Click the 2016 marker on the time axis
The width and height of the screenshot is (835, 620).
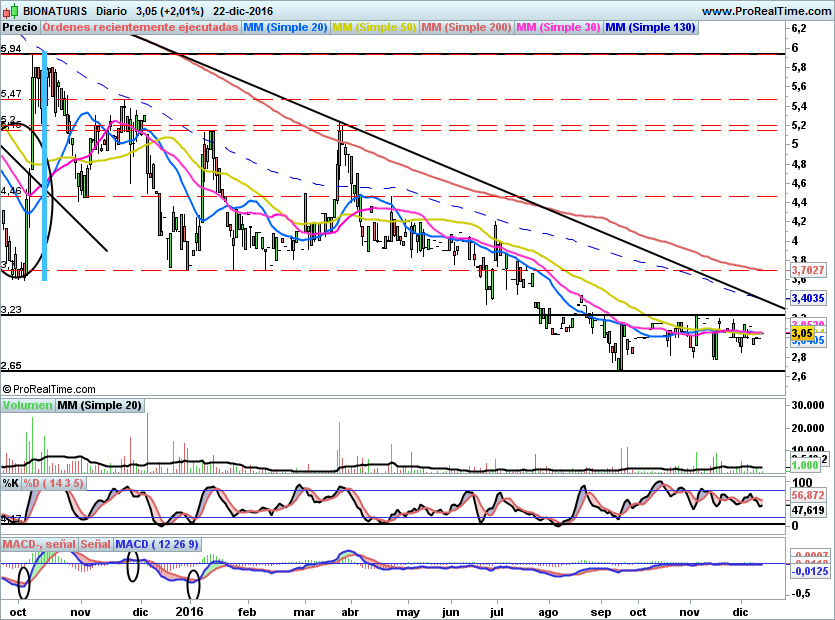[189, 609]
